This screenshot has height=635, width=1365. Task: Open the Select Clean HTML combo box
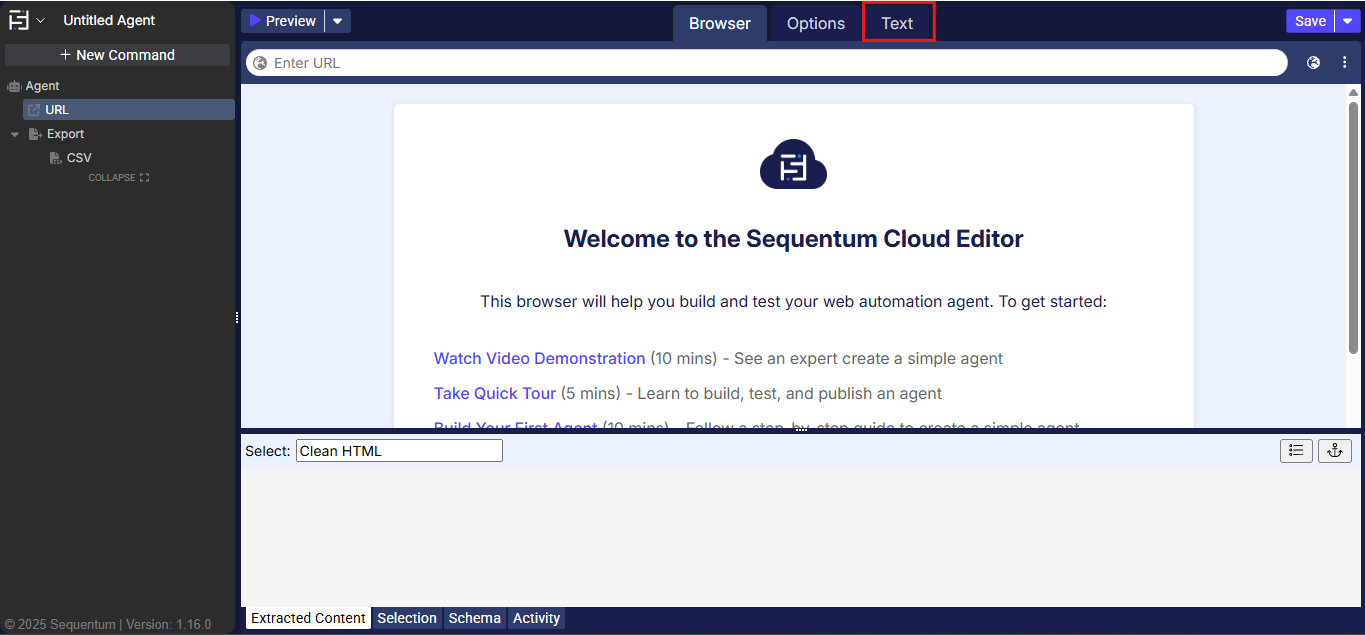pyautogui.click(x=399, y=451)
